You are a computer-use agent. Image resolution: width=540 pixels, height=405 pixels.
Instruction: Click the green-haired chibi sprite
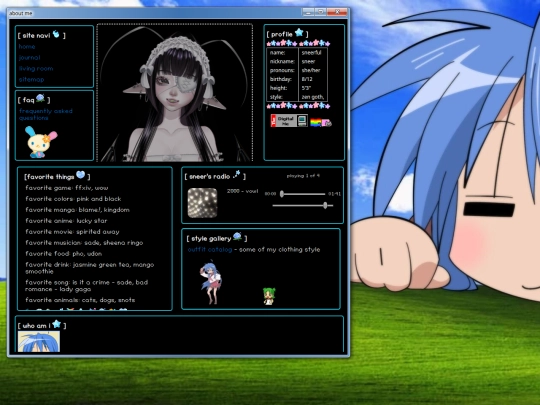[x=269, y=297]
